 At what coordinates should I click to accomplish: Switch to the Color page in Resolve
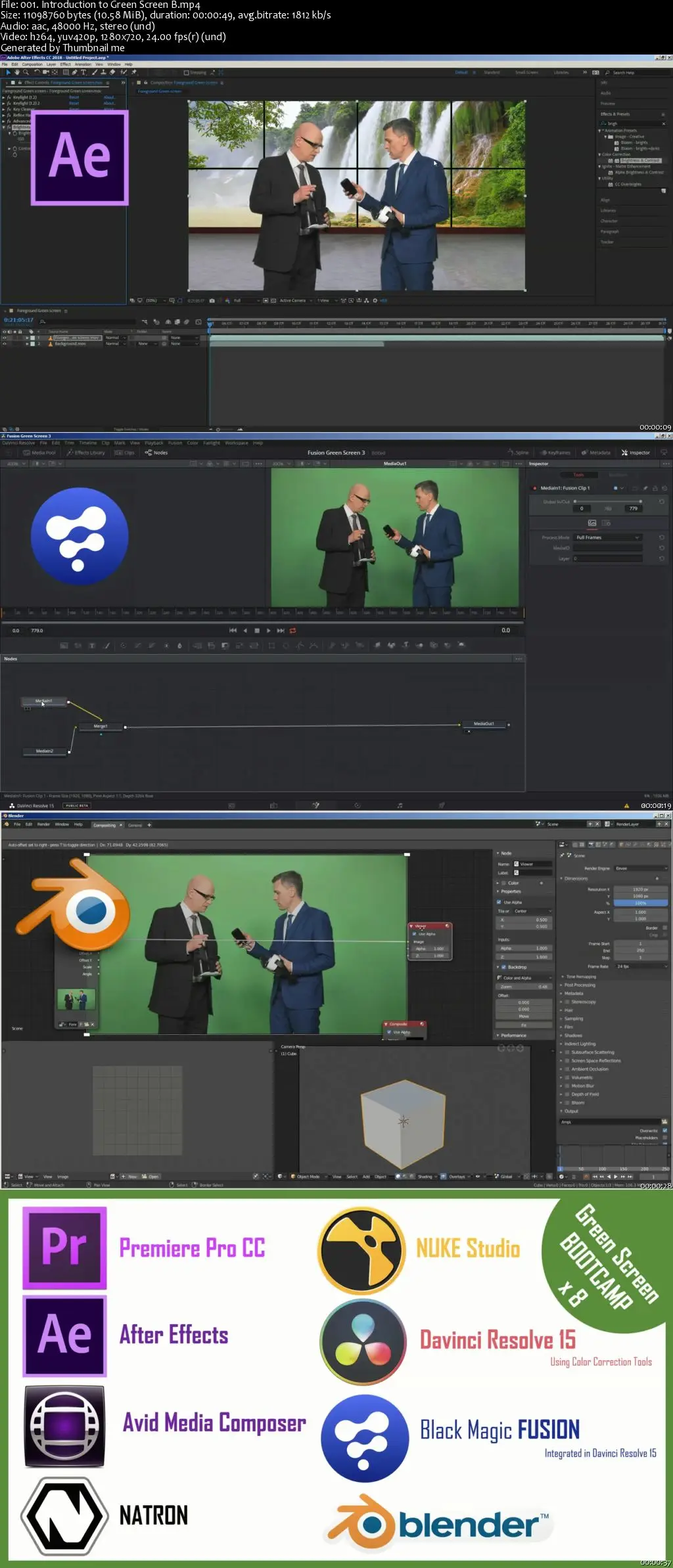tap(358, 805)
